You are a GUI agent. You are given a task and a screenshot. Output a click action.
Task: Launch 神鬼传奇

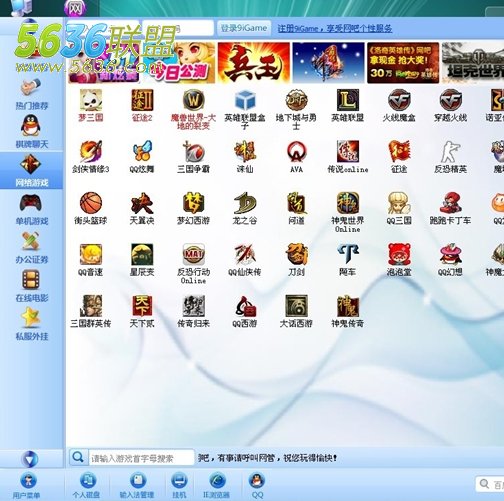347,311
